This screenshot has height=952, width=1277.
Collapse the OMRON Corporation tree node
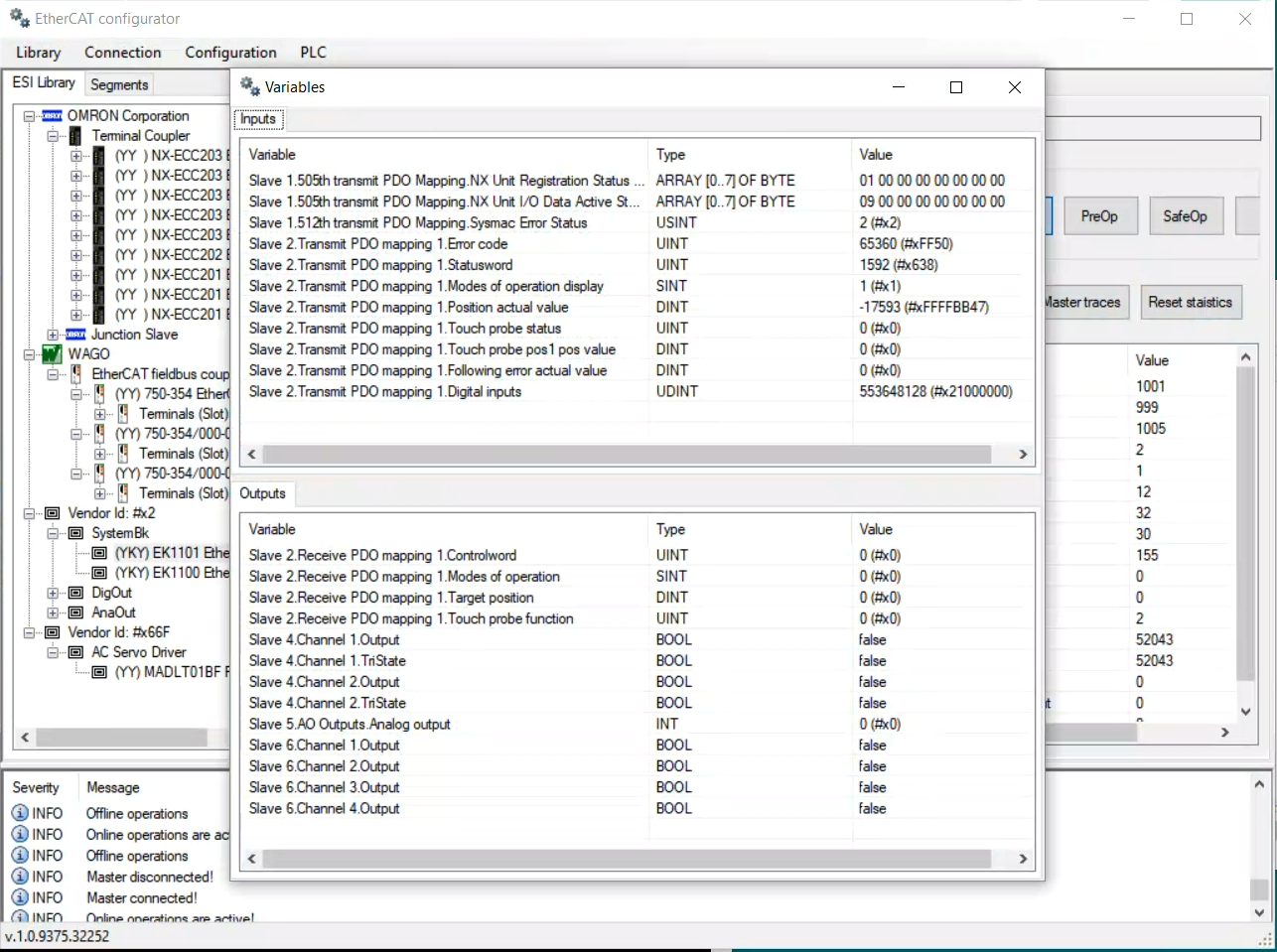coord(30,116)
